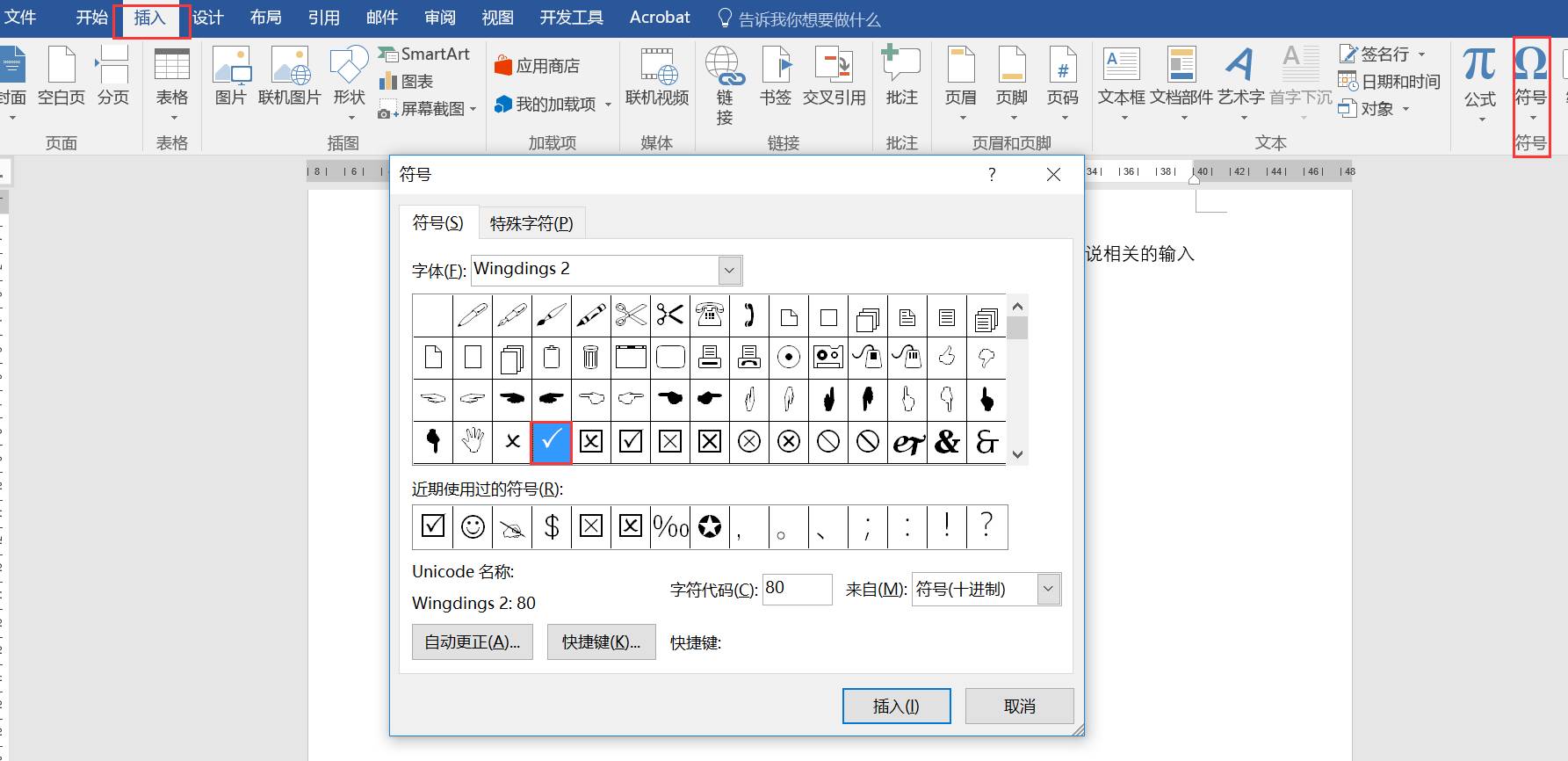The width and height of the screenshot is (1568, 761).
Task: Switch to the Symbols (符号) dialog tab
Action: [x=438, y=223]
